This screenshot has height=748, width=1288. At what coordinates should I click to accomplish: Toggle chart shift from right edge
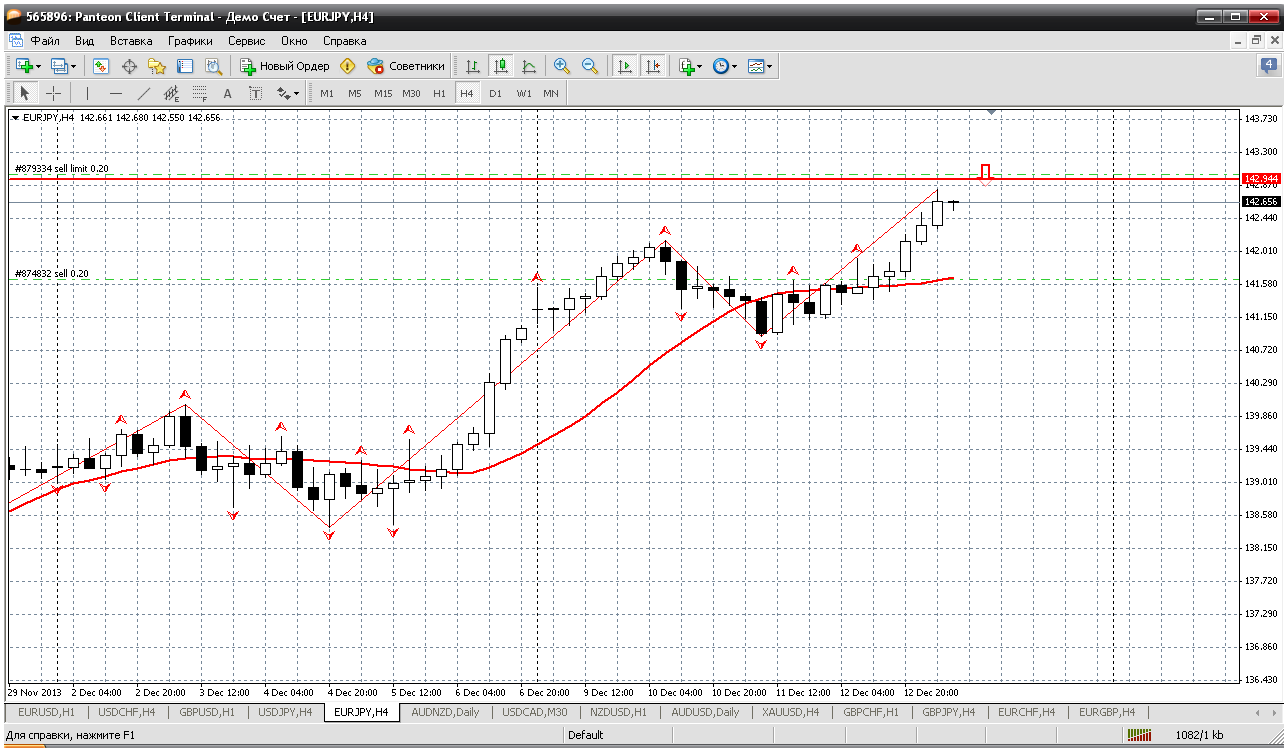pos(653,66)
